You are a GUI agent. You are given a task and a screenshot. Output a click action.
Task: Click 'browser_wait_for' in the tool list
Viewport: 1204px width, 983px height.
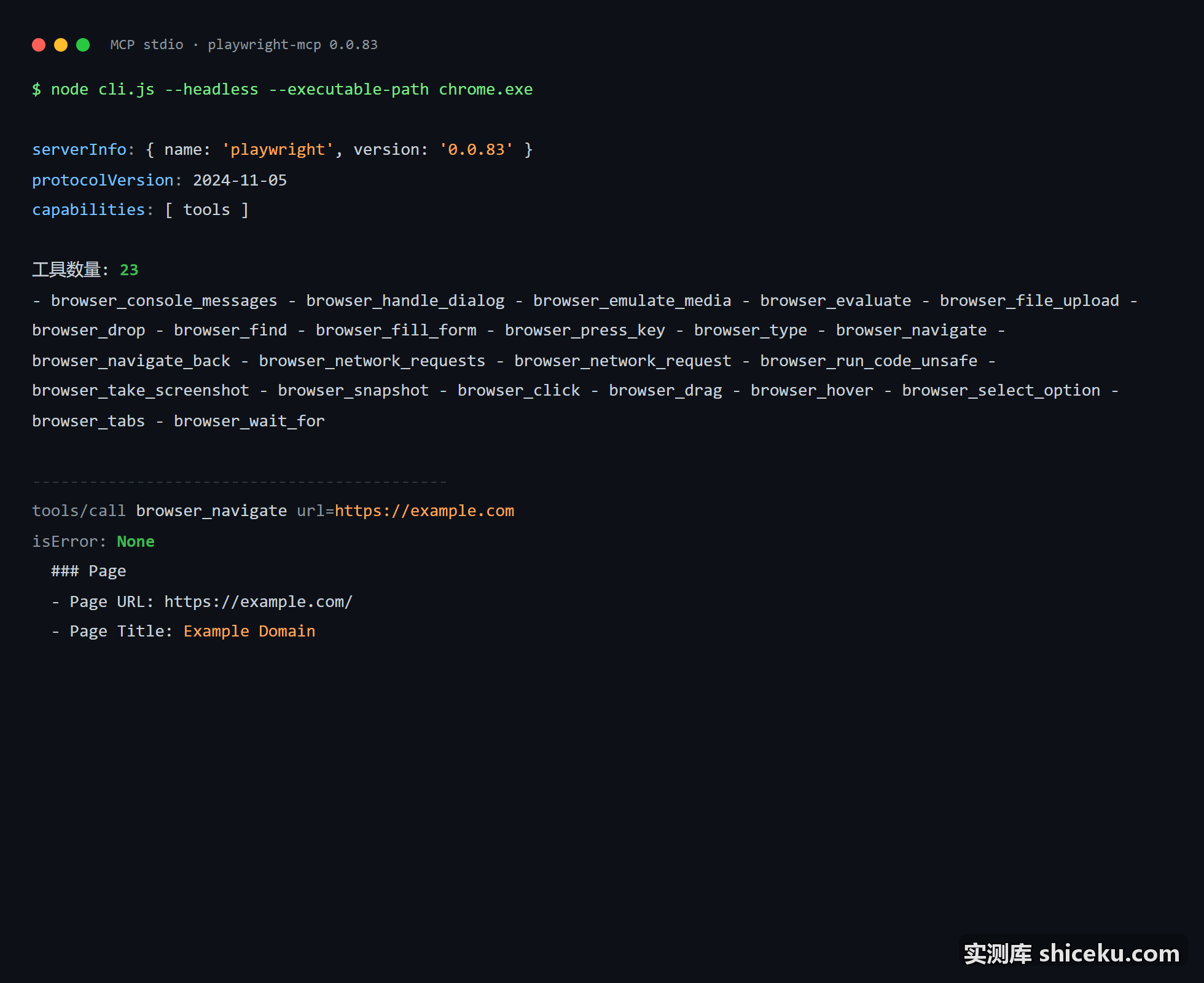249,421
